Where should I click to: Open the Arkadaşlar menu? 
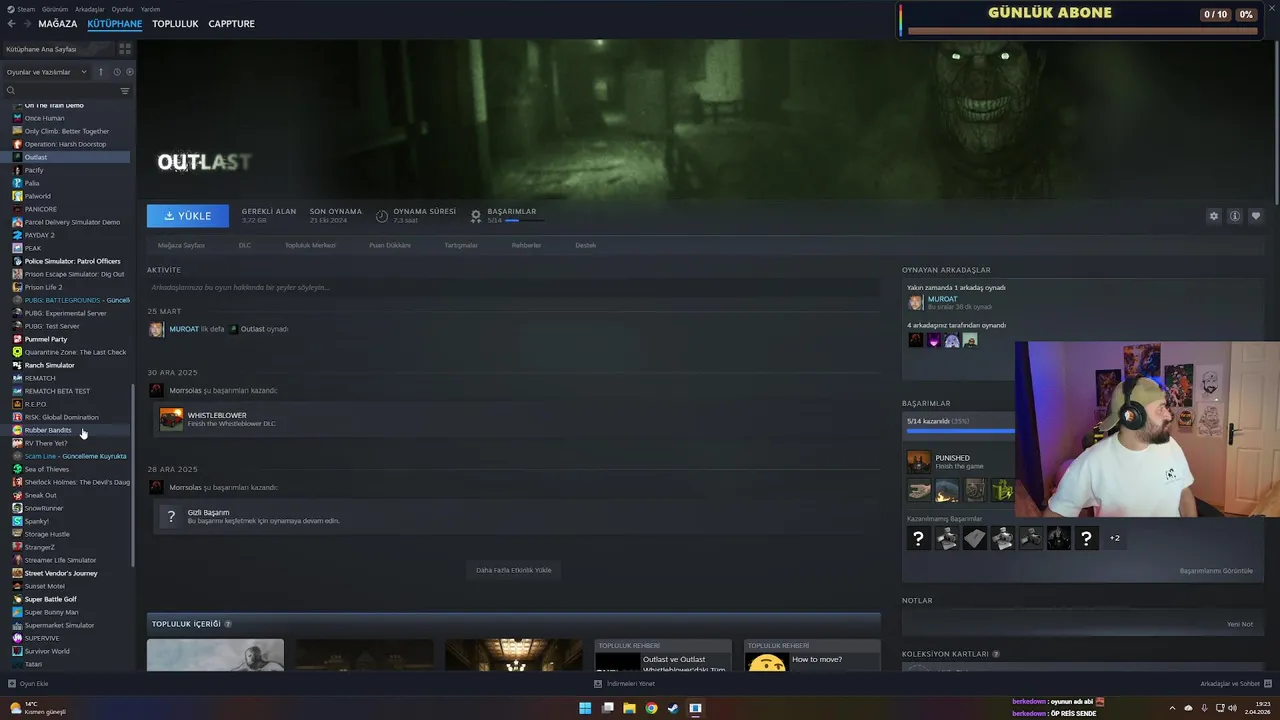click(89, 9)
